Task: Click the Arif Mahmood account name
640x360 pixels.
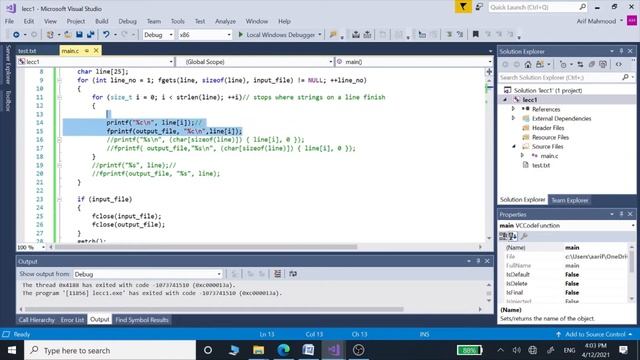Action: (596, 21)
